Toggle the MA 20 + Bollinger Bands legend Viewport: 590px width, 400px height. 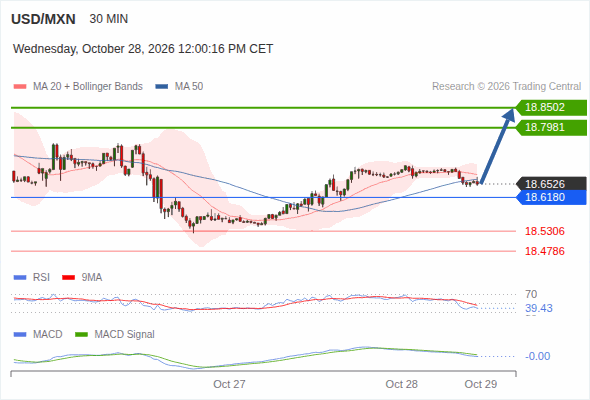point(88,87)
